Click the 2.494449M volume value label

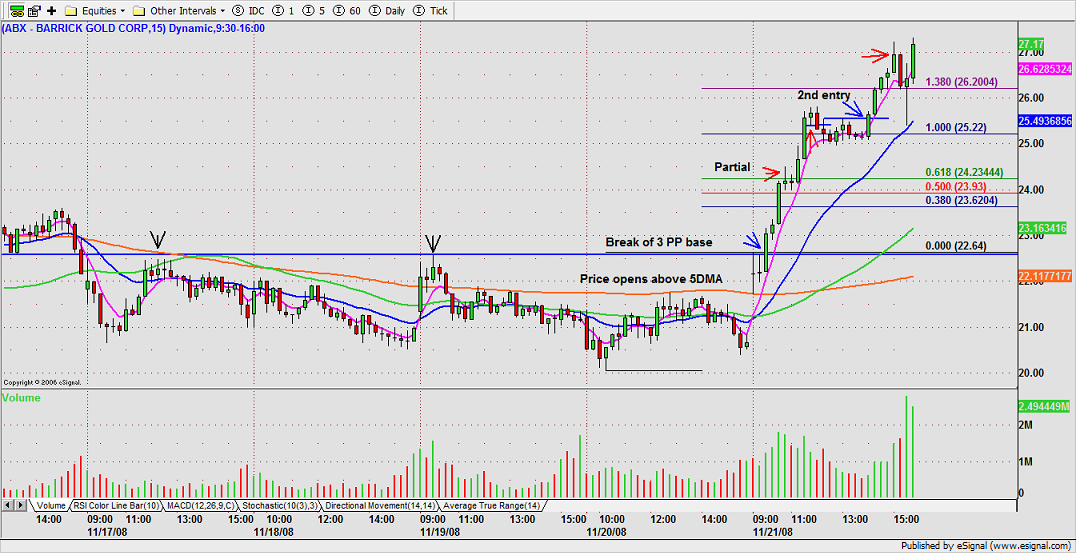(x=1044, y=407)
